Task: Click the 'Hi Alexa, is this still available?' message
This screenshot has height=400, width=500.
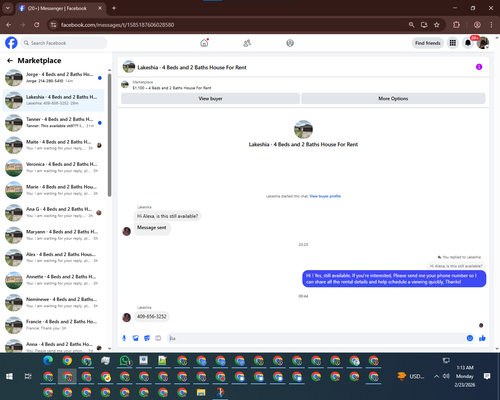Action: click(x=167, y=216)
